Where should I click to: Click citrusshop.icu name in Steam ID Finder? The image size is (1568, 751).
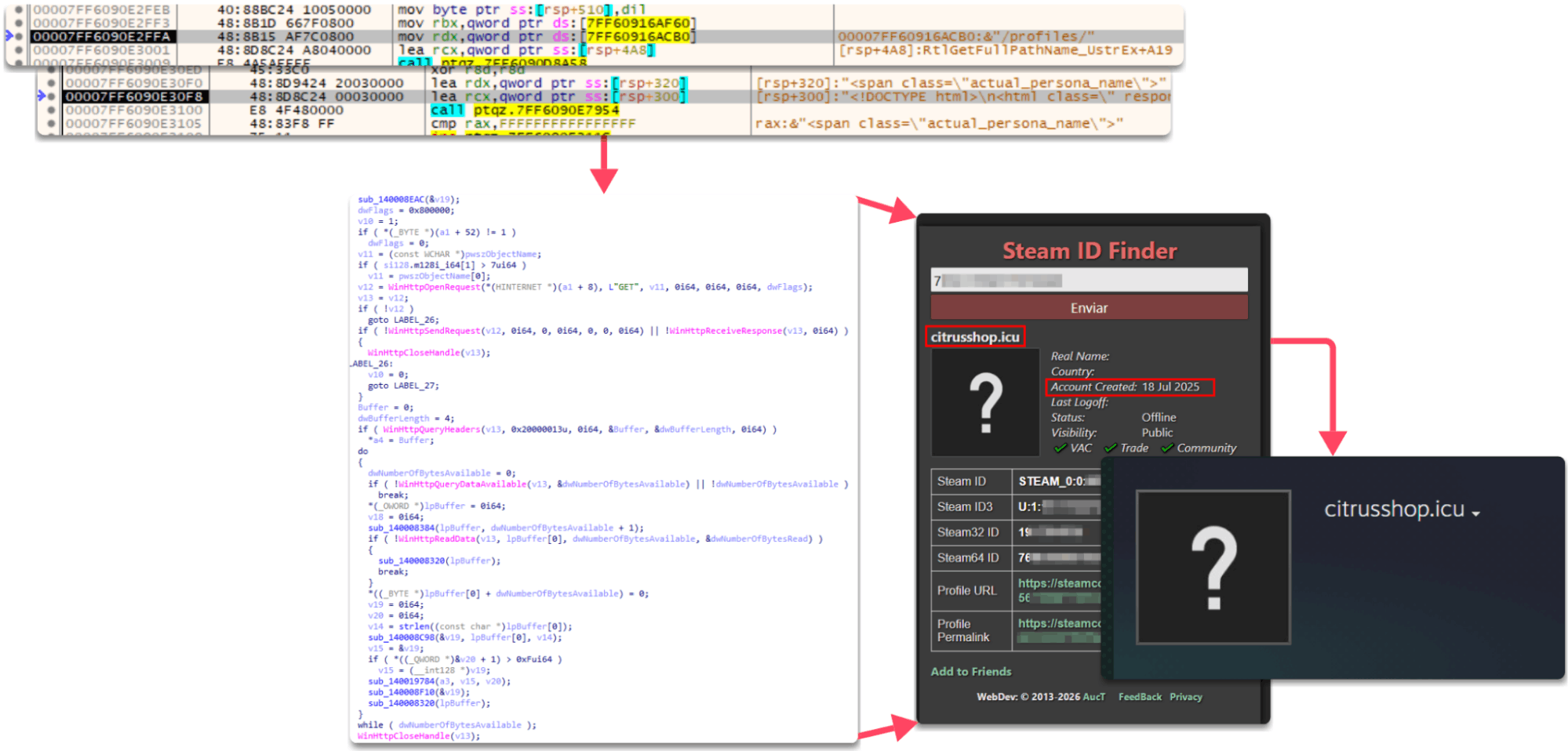tap(975, 337)
